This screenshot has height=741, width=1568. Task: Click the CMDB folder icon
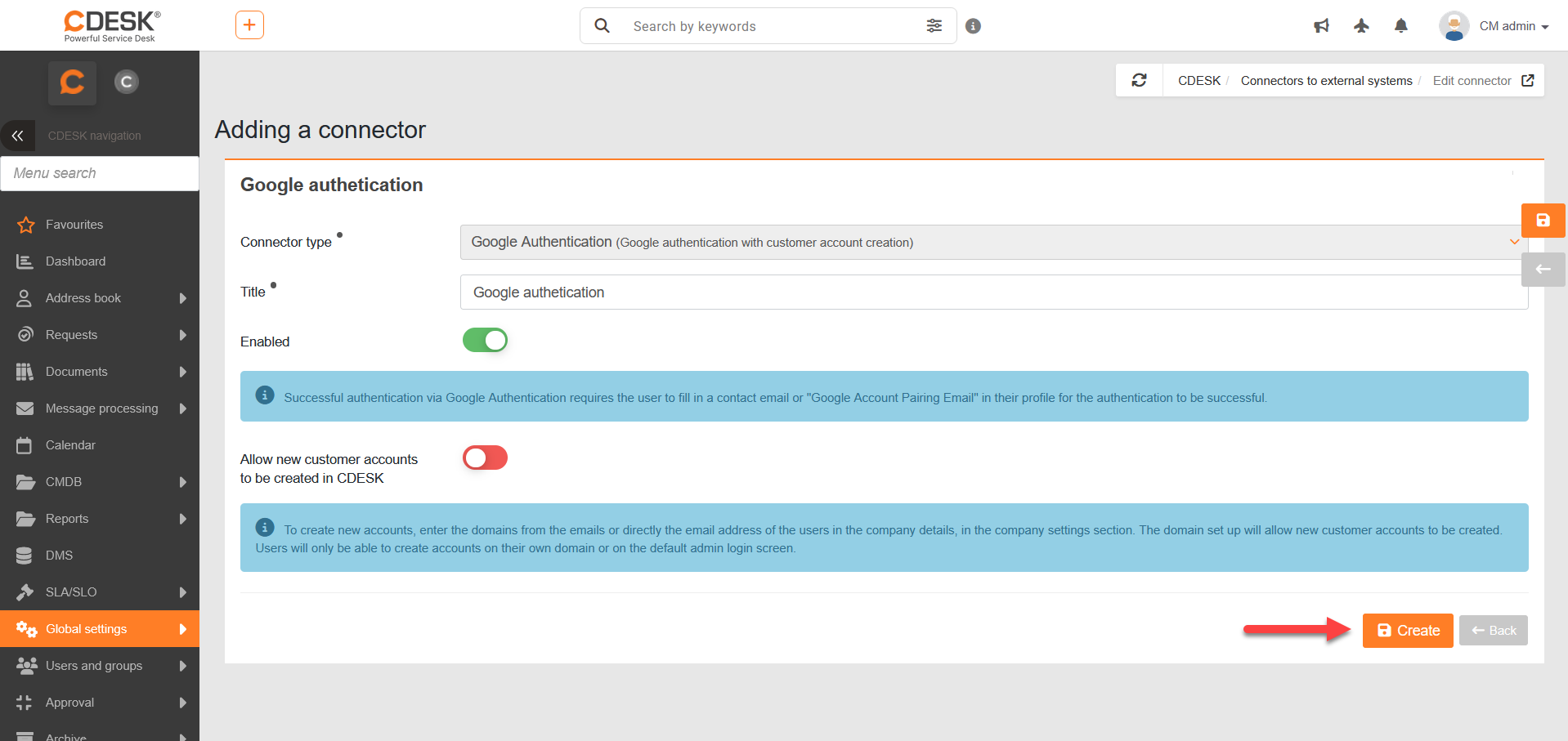25,482
